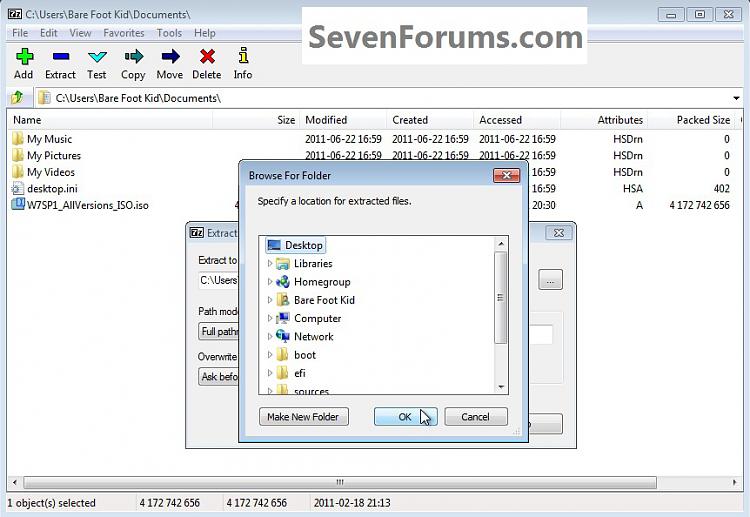
Task: Sort by the Name column header
Action: point(110,120)
